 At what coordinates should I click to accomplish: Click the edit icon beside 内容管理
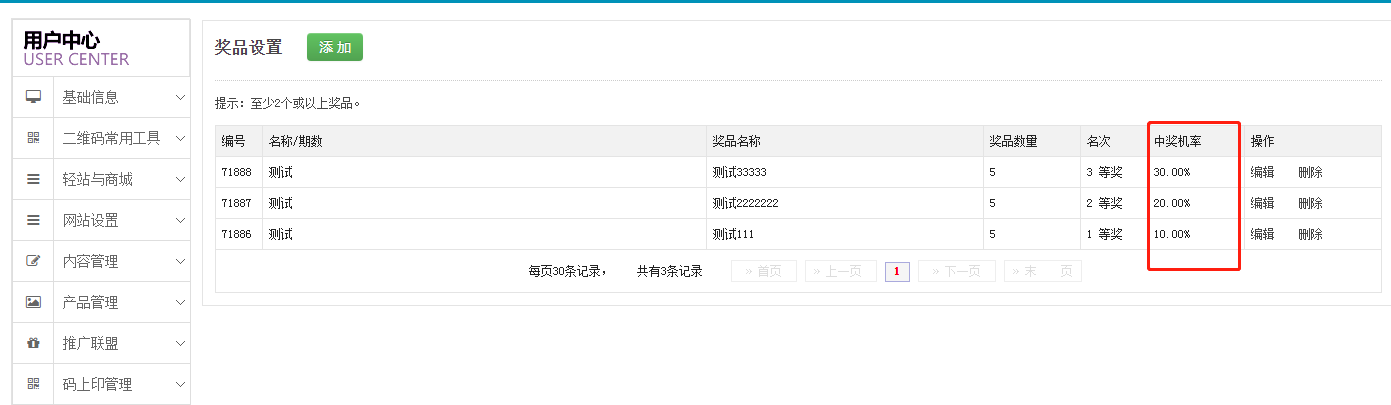click(33, 261)
